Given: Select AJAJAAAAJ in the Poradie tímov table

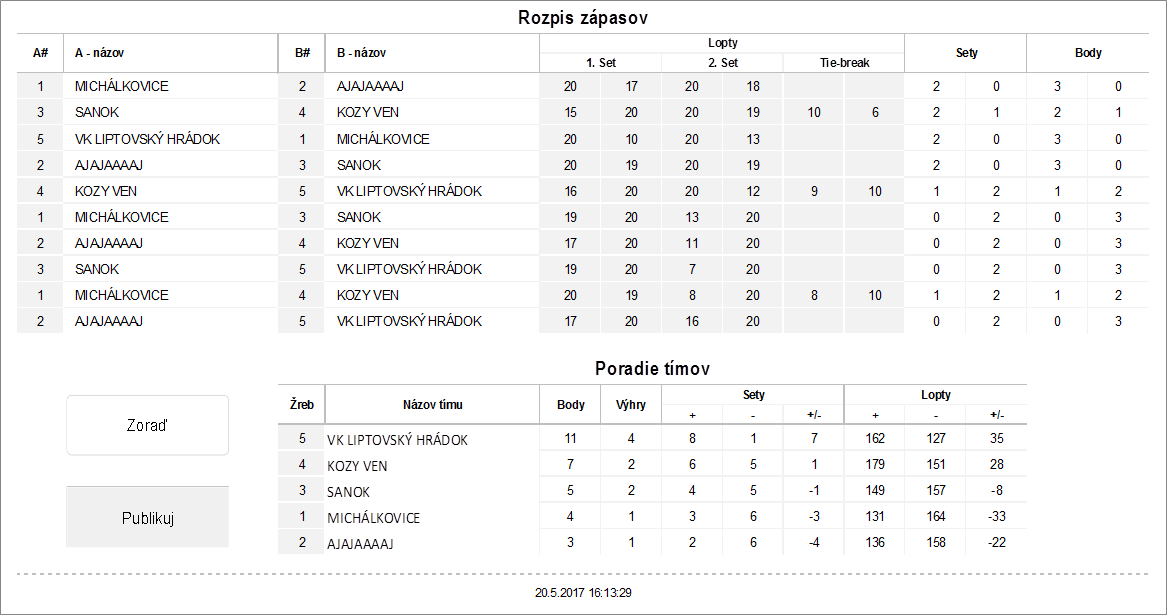Looking at the screenshot, I should tap(360, 544).
